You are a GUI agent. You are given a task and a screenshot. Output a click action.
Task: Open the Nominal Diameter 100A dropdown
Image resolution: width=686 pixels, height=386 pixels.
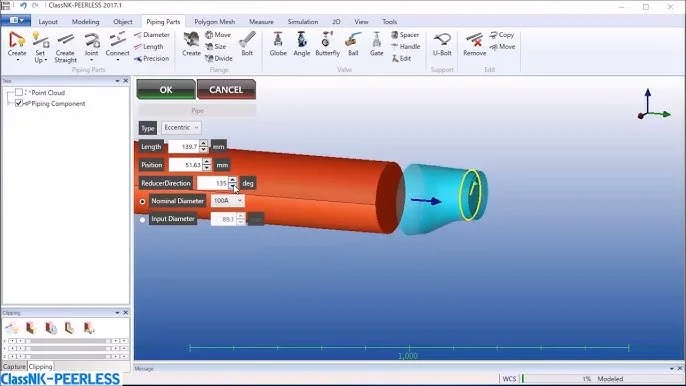(228, 200)
